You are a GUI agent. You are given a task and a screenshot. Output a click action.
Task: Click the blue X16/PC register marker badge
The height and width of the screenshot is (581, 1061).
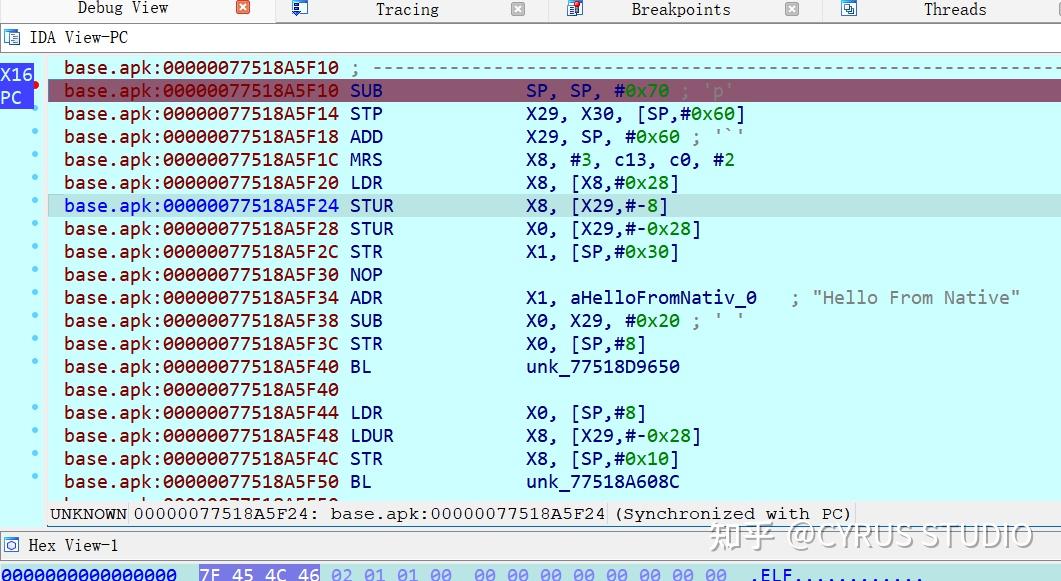click(15, 85)
